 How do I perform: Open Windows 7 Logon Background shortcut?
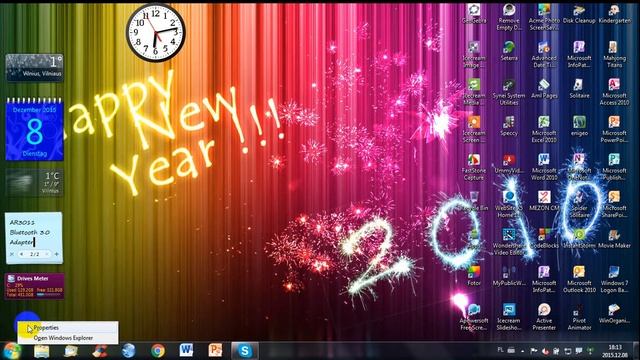pyautogui.click(x=614, y=280)
